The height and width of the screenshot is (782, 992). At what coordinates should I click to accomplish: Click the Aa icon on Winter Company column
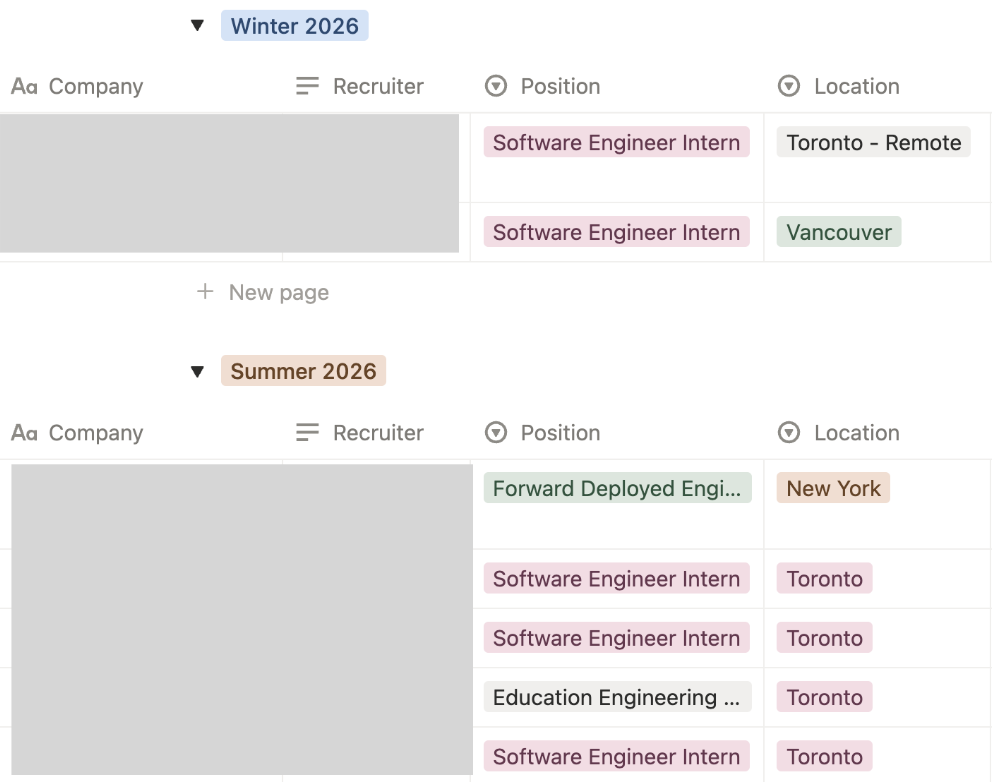24,86
